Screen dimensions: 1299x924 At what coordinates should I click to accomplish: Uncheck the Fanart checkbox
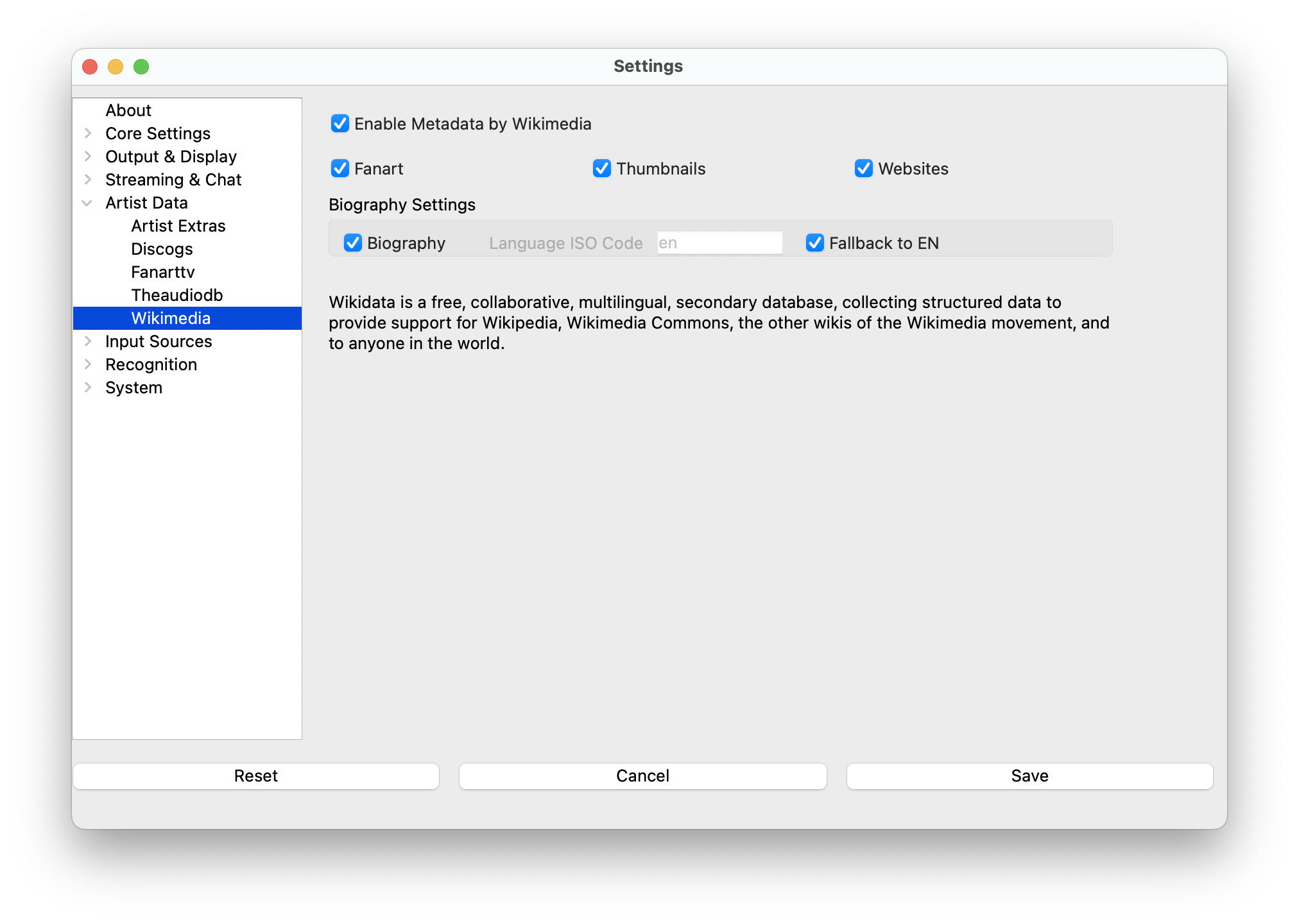click(x=340, y=169)
